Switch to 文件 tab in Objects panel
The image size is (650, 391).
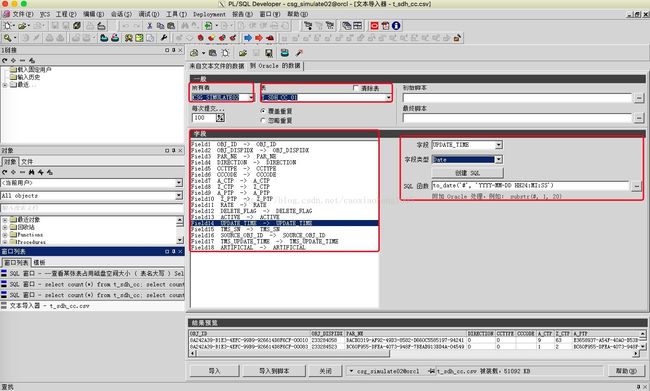pyautogui.click(x=27, y=162)
